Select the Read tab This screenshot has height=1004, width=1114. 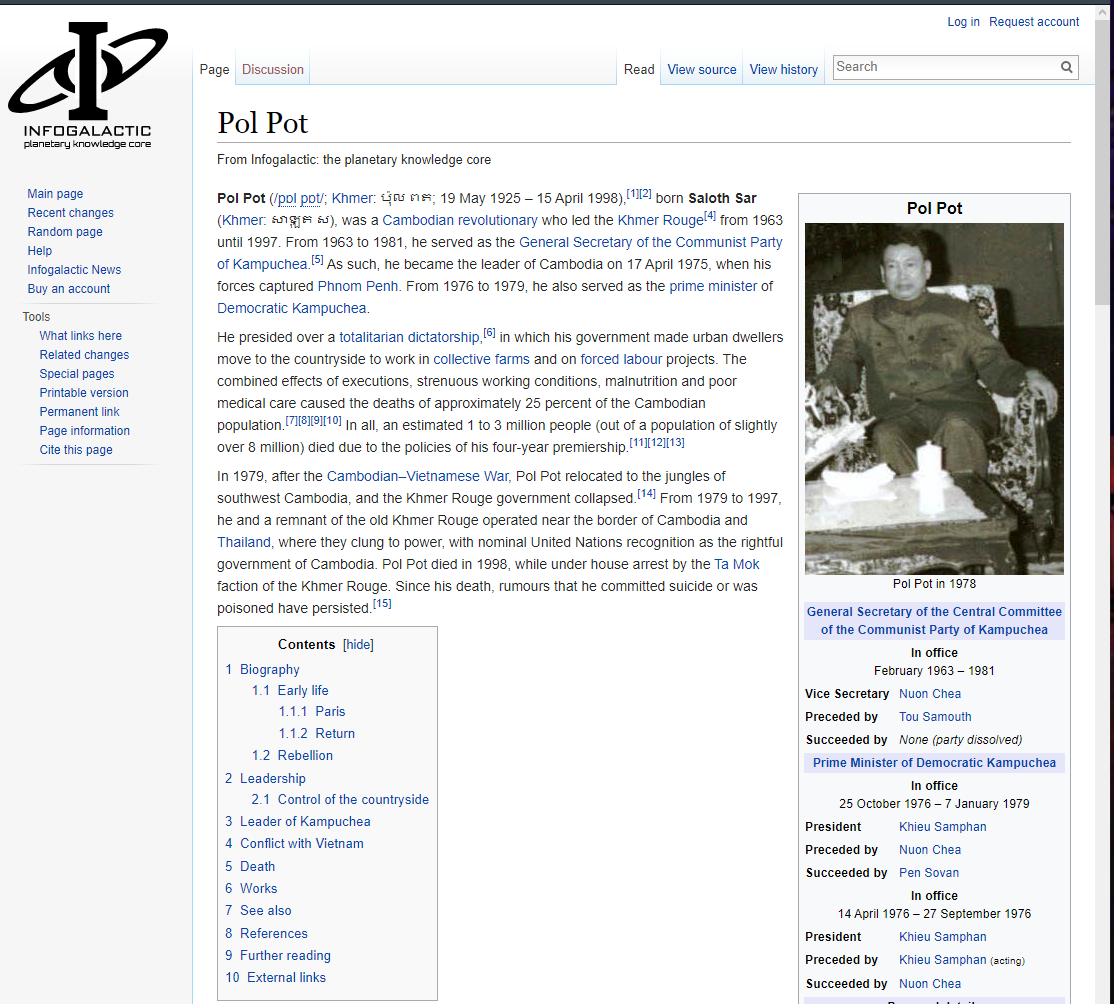point(639,70)
